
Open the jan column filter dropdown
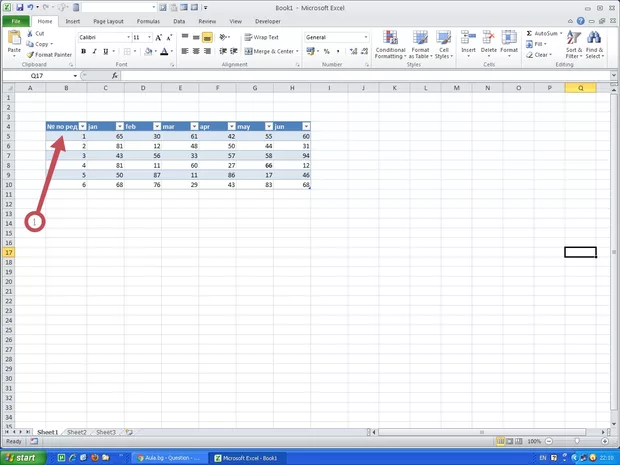[x=119, y=127]
